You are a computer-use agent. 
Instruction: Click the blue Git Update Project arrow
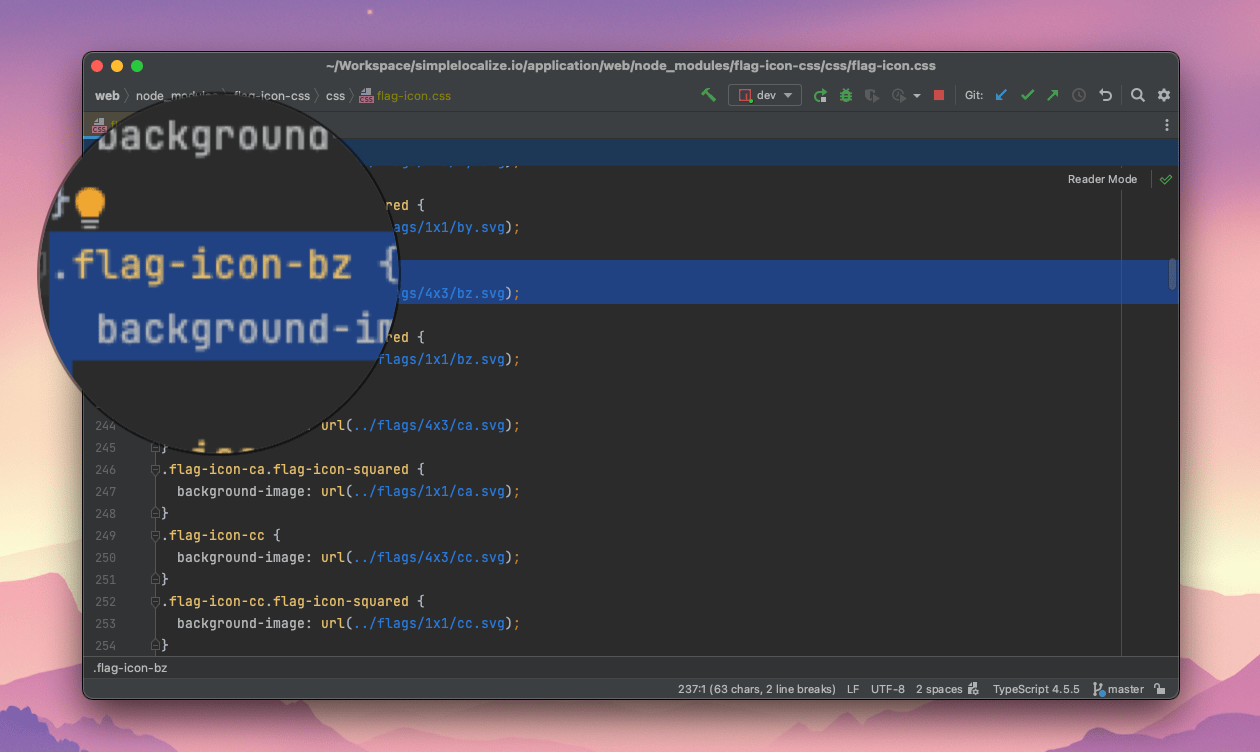tap(1001, 95)
